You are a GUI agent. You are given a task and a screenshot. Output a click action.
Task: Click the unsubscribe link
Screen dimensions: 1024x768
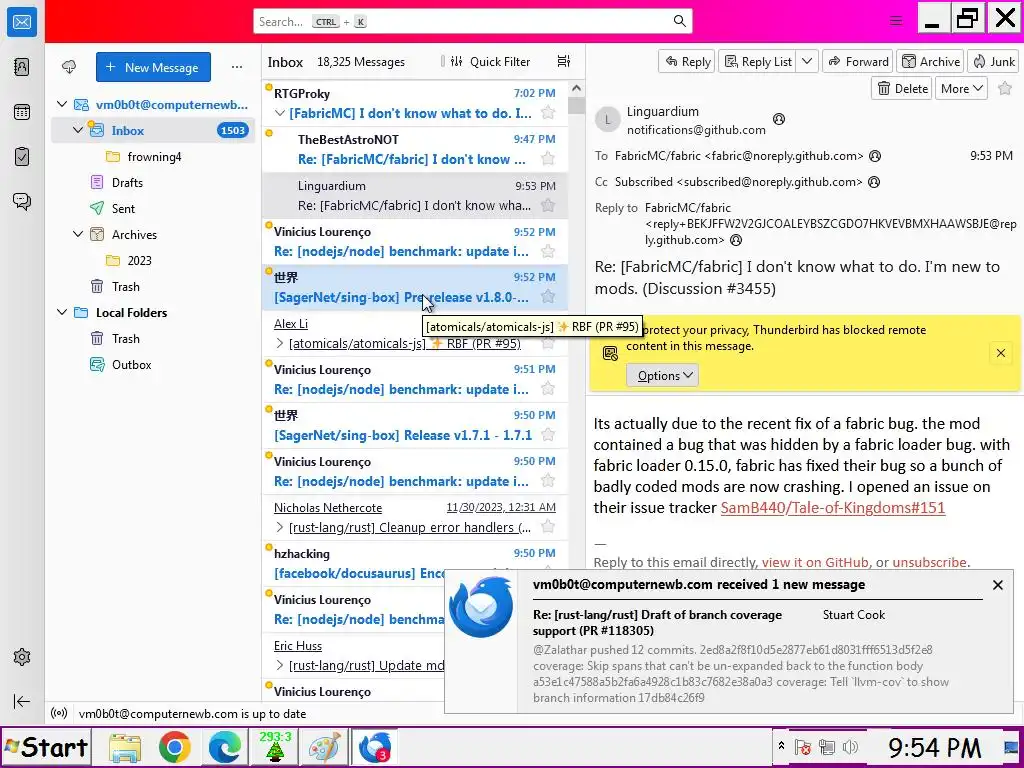929,562
